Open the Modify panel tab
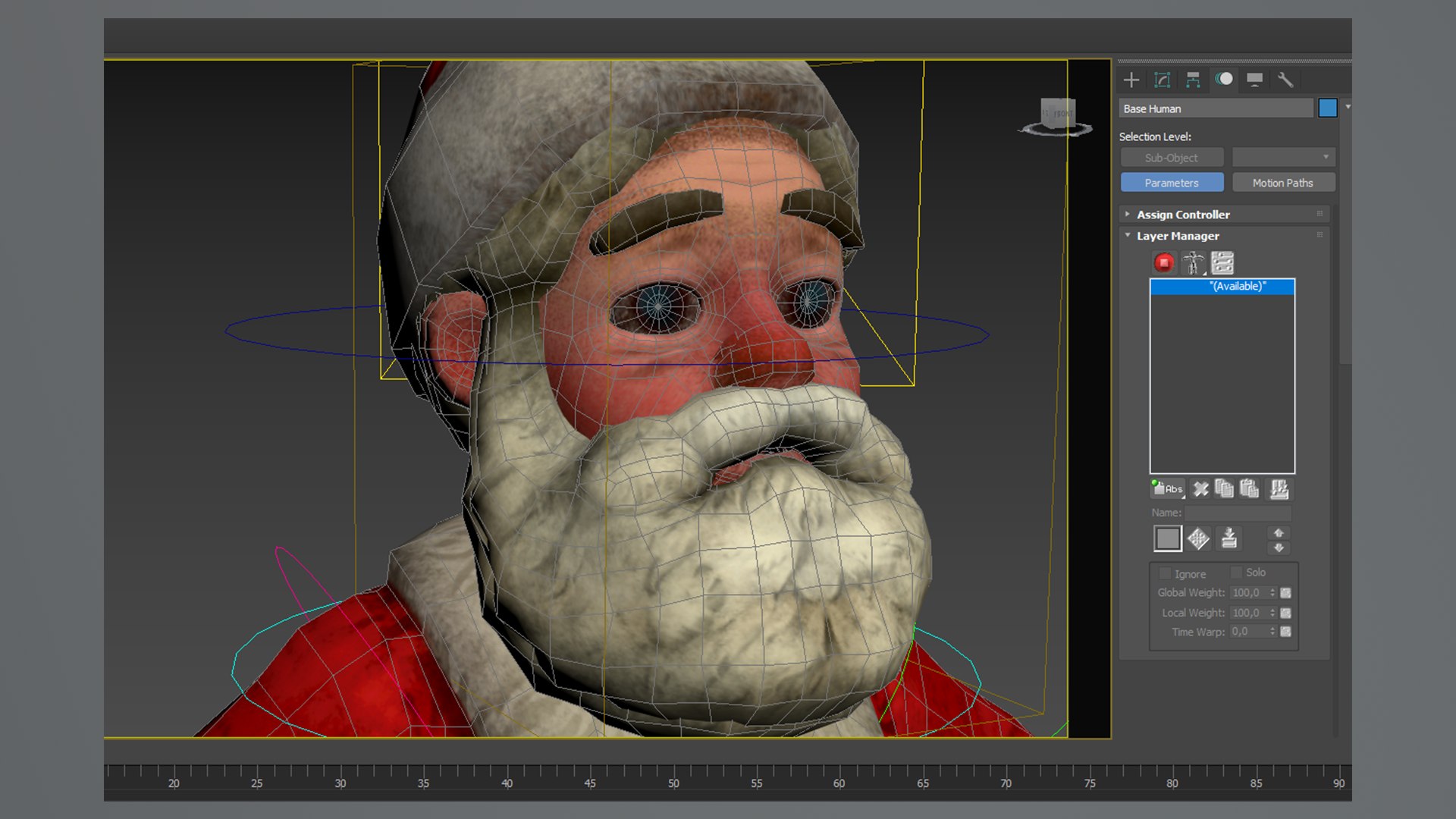Screen dimensions: 1456x819 tap(1162, 80)
